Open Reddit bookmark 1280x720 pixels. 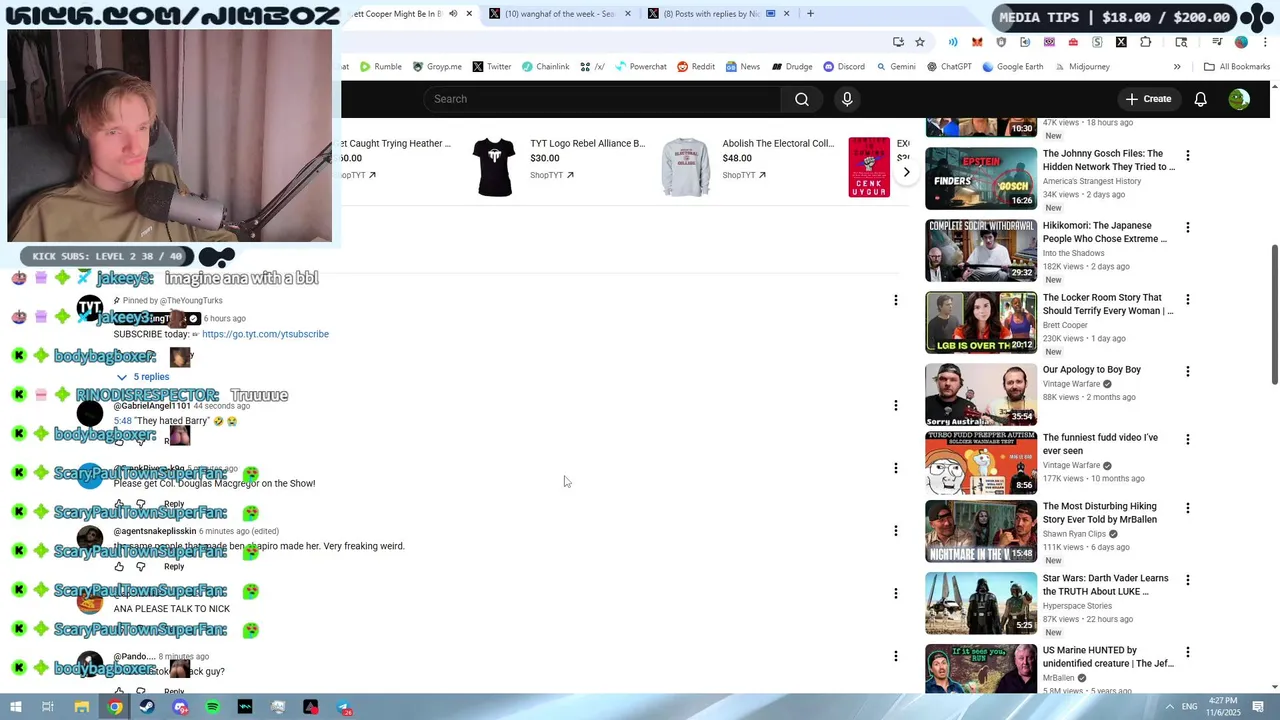696,67
